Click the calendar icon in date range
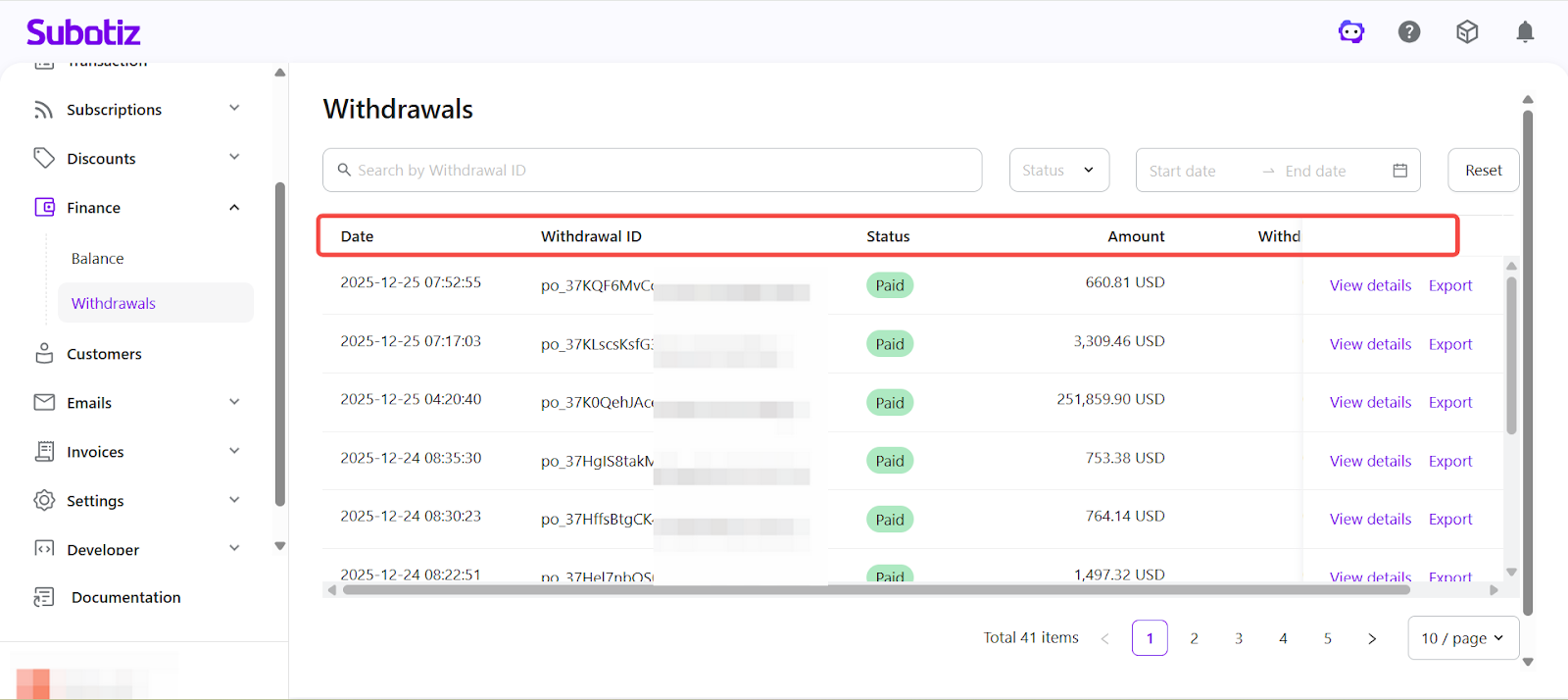The image size is (1568, 700). (x=1399, y=171)
